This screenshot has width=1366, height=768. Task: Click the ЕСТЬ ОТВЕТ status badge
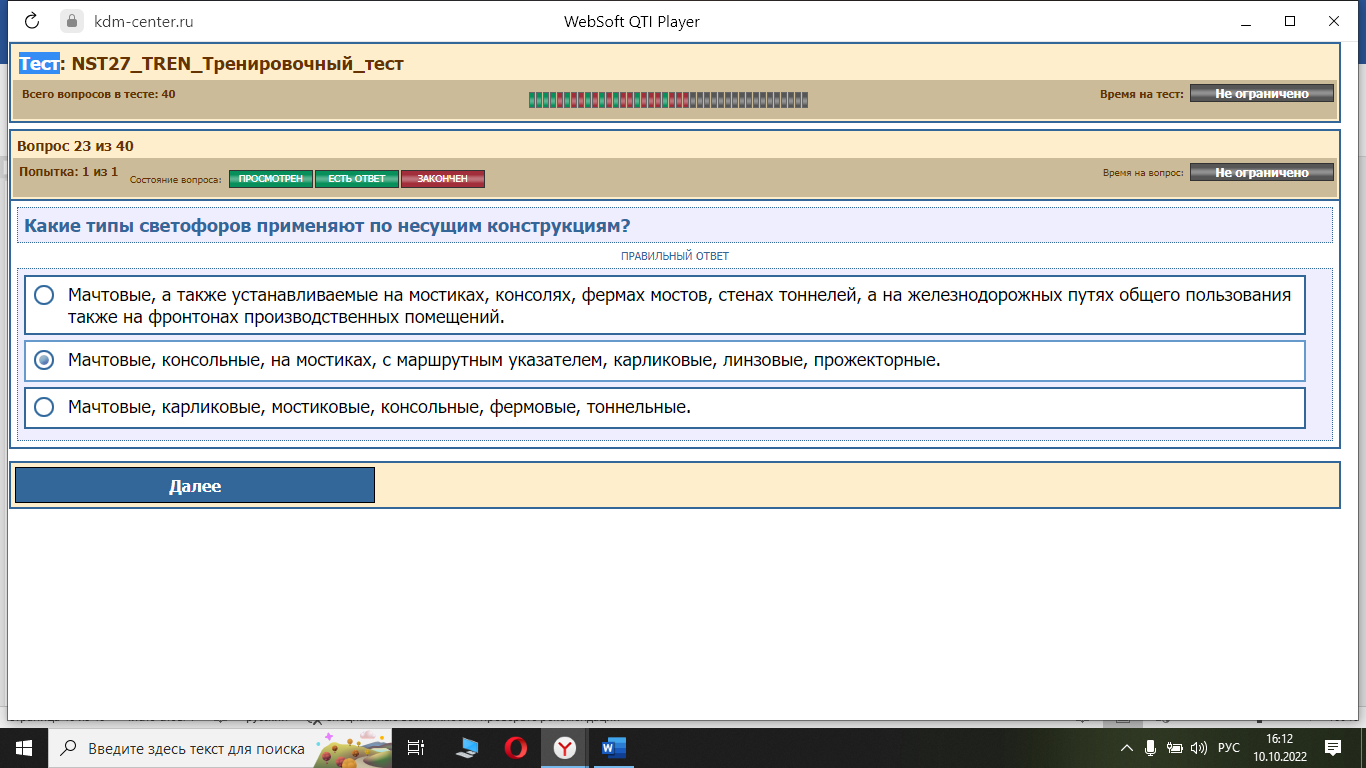pyautogui.click(x=357, y=179)
